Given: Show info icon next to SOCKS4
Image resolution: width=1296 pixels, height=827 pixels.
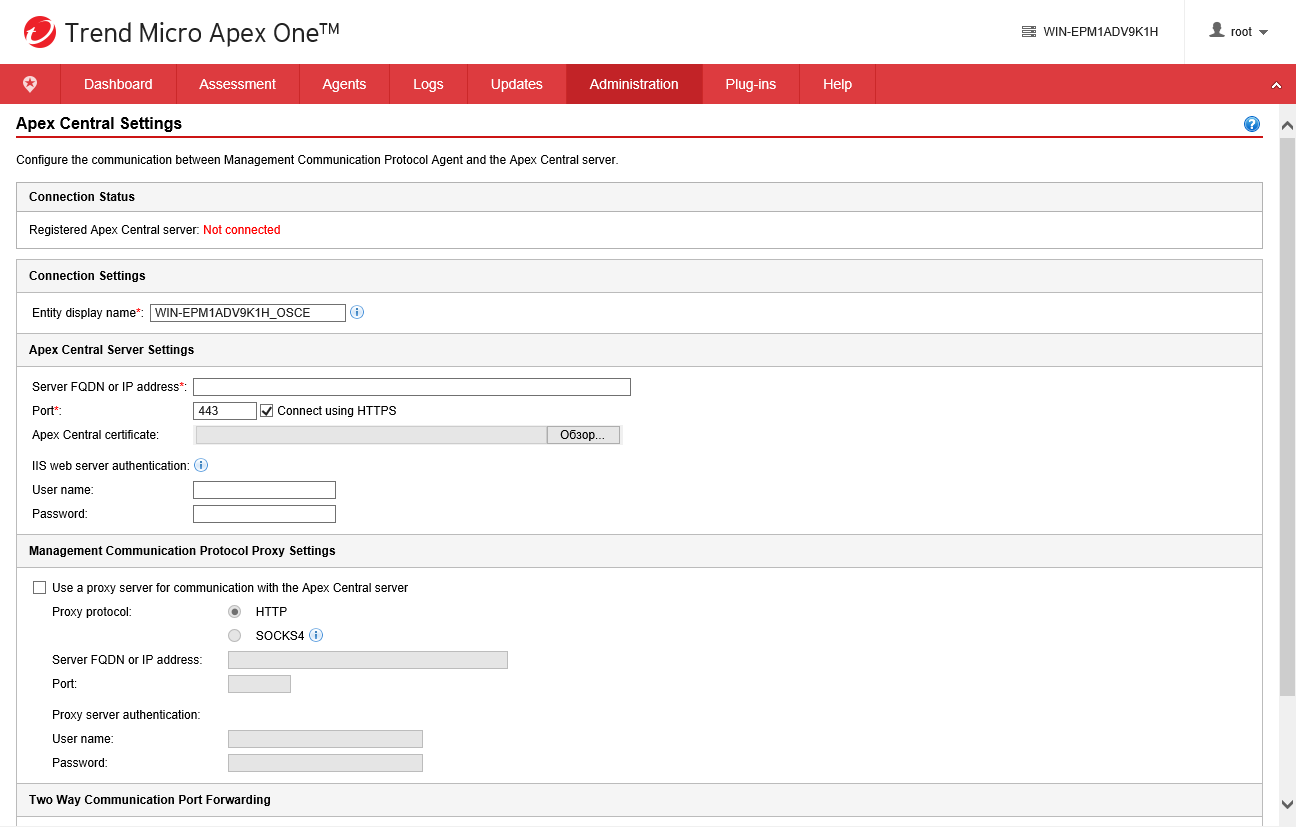Looking at the screenshot, I should pos(316,635).
